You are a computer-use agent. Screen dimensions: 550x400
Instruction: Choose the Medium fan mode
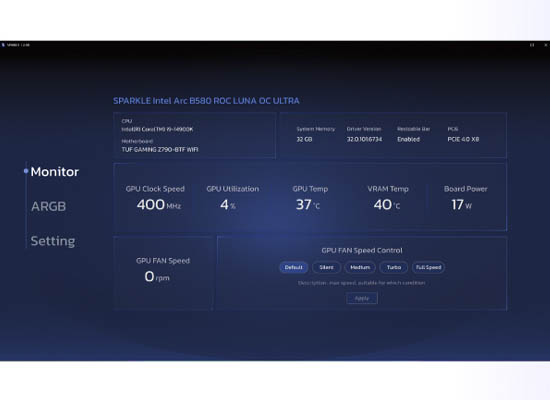click(360, 267)
